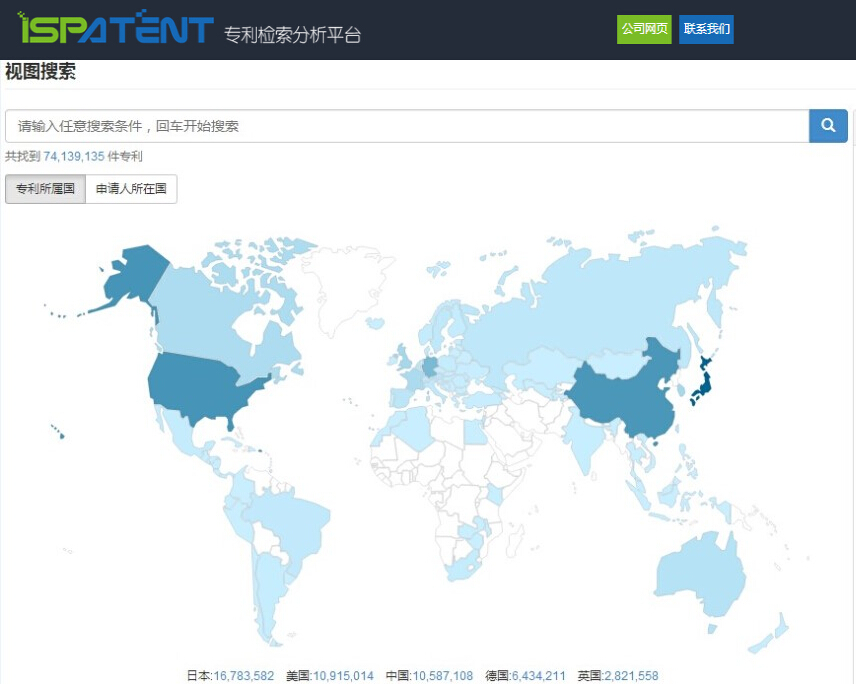Click the blue 联系我们 button
The image size is (859, 684).
706,29
